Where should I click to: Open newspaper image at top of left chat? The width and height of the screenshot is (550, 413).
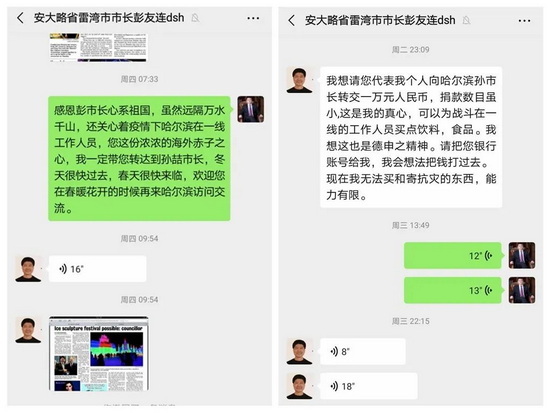[x=98, y=47]
